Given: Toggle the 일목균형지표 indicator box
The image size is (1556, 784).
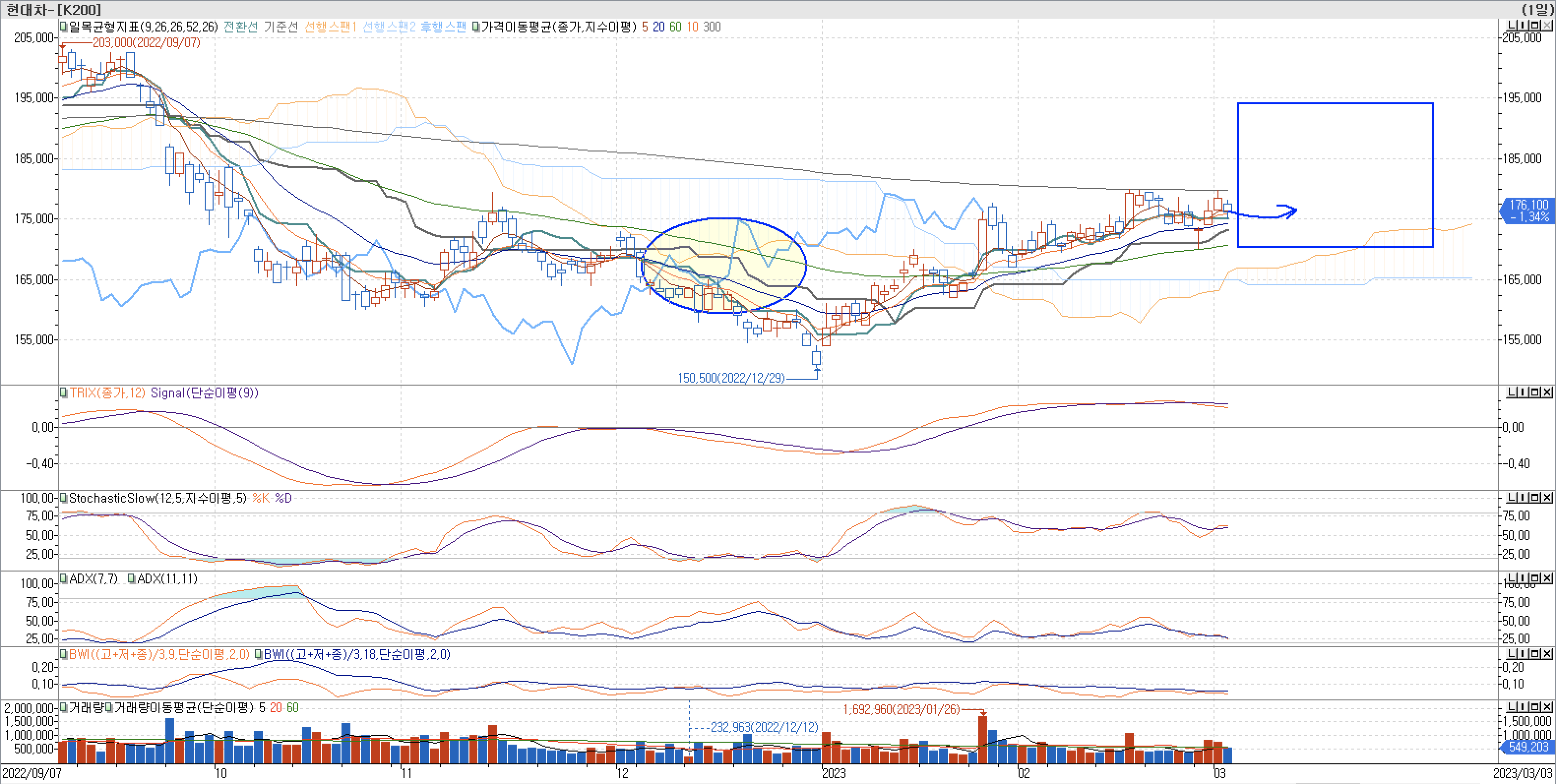Looking at the screenshot, I should coord(63,27).
